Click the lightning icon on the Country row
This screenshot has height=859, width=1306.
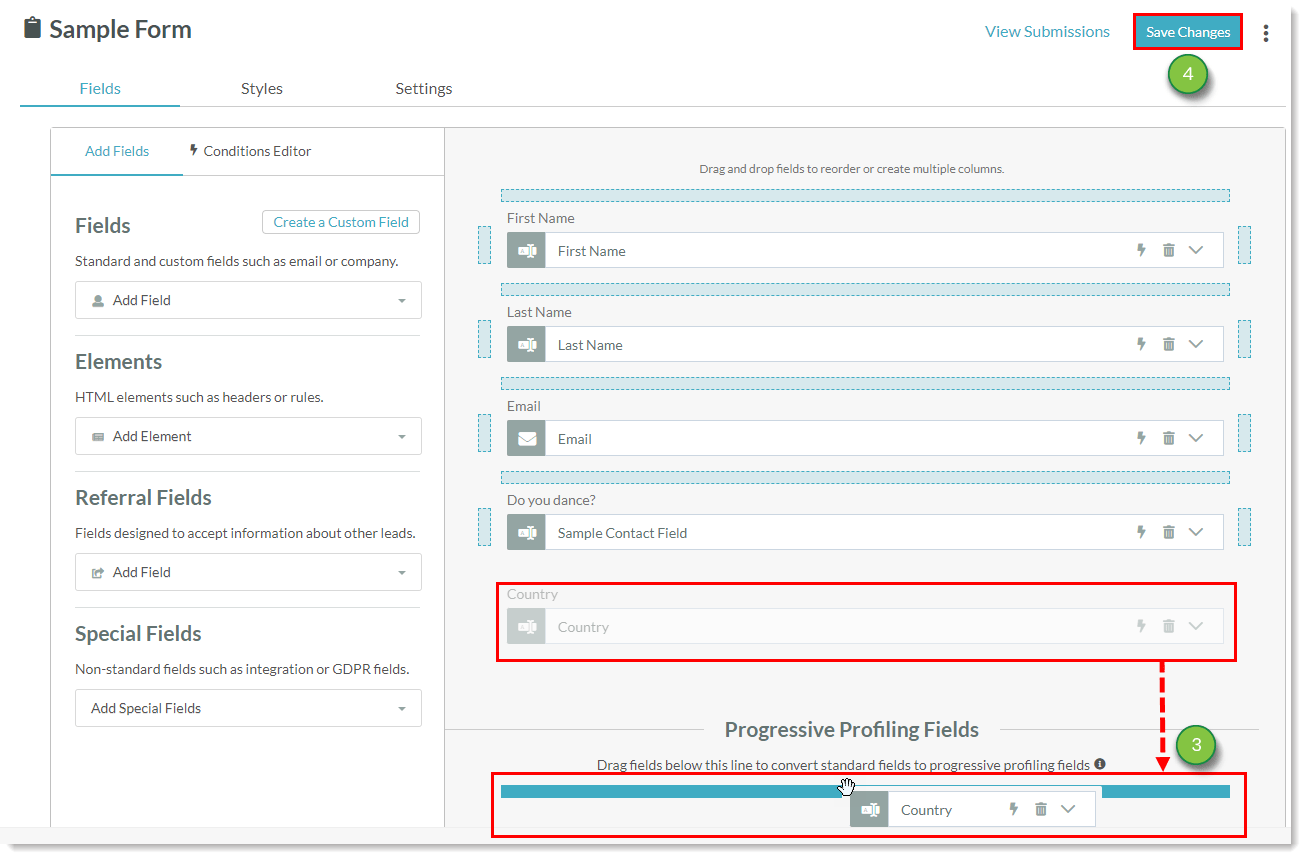pos(1140,626)
